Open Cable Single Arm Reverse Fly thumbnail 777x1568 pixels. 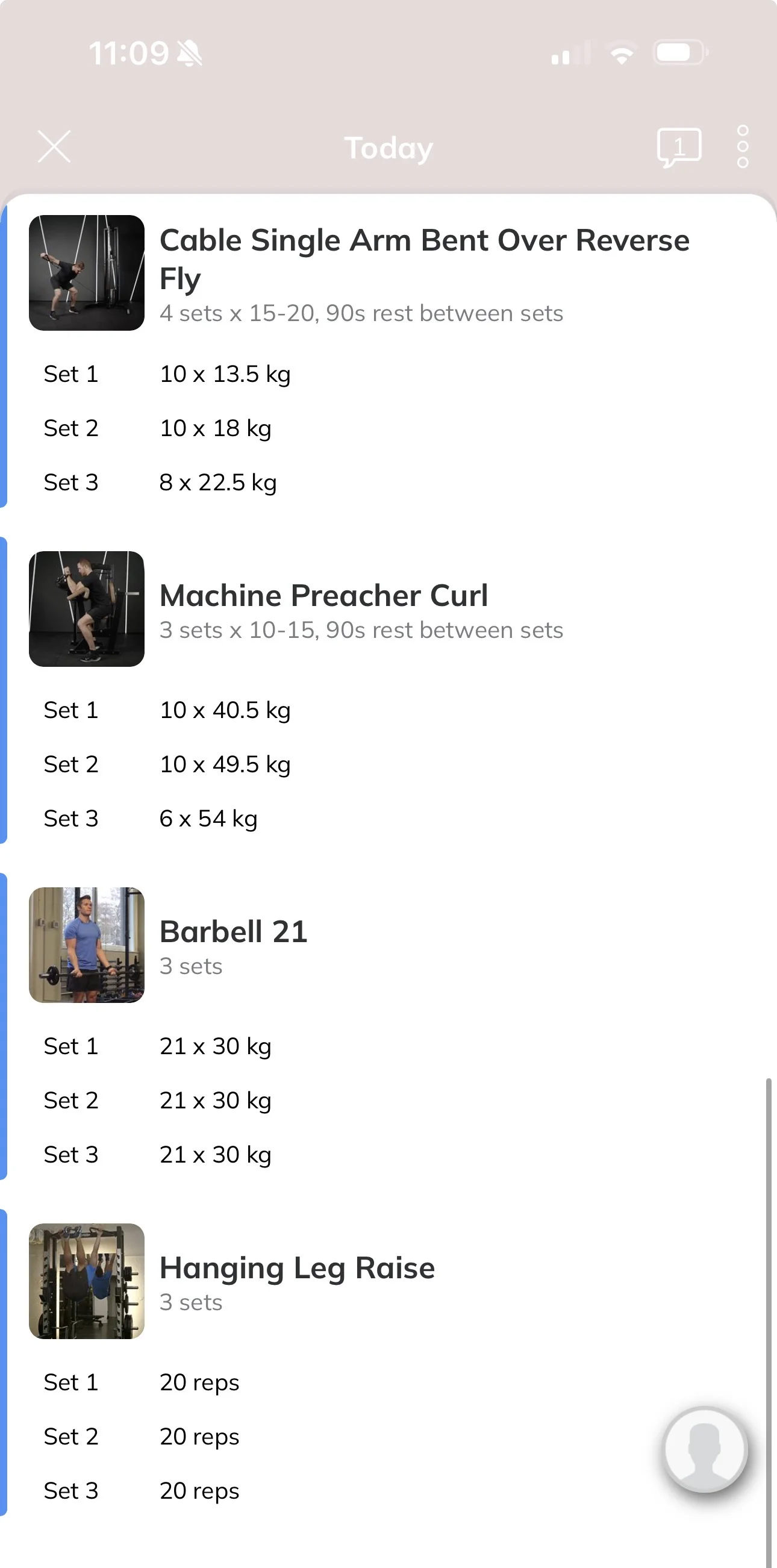click(86, 273)
